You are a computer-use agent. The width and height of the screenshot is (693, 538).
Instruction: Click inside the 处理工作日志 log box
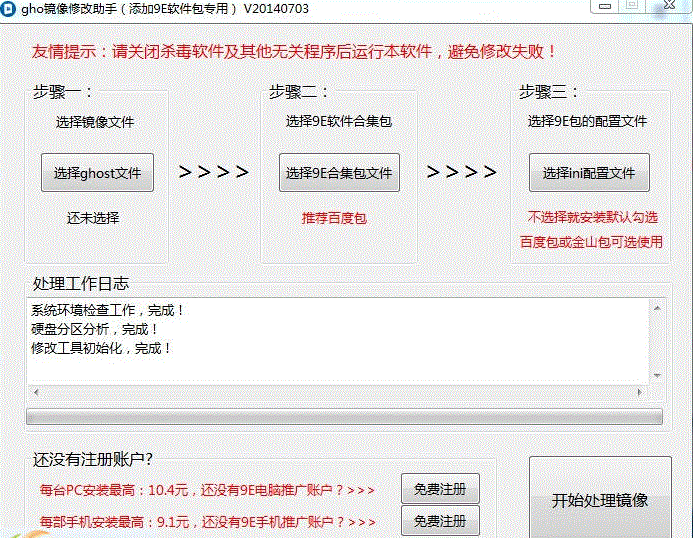point(338,340)
